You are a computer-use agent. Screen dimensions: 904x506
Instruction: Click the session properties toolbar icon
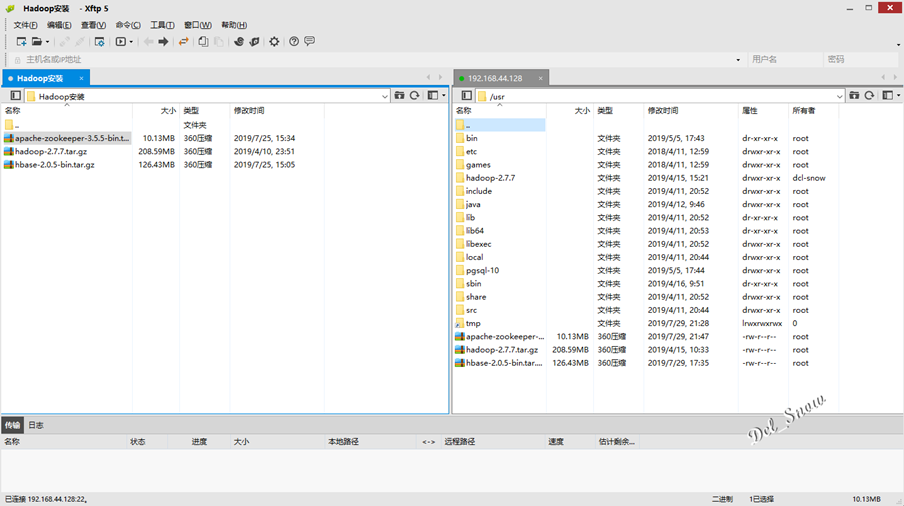tap(99, 41)
